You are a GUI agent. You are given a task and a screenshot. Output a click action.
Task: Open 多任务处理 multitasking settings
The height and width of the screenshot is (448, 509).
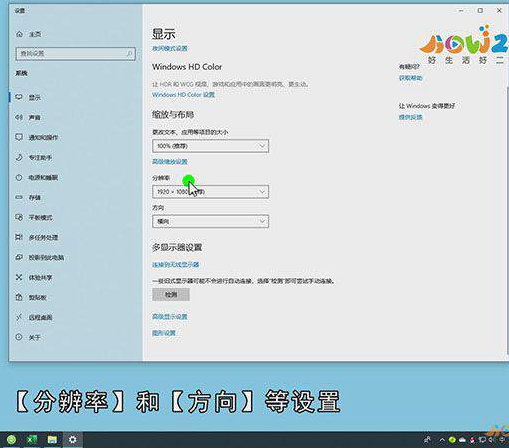tap(76, 237)
